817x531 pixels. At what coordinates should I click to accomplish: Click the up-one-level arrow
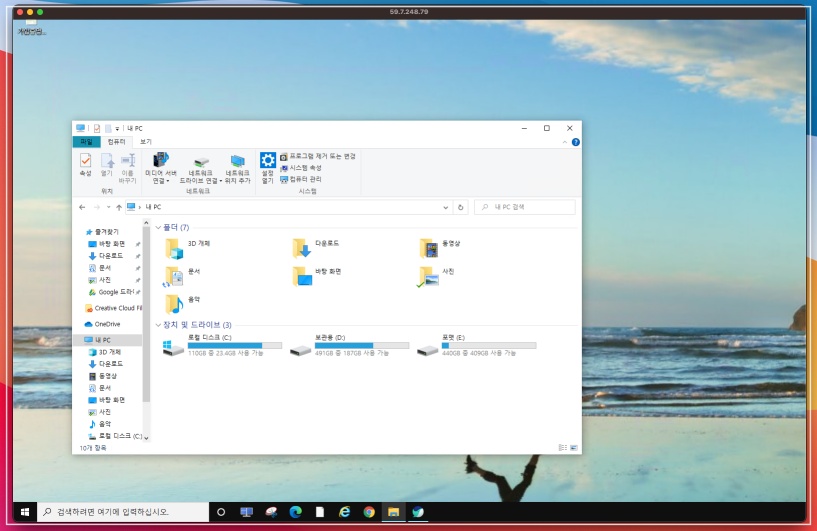119,207
